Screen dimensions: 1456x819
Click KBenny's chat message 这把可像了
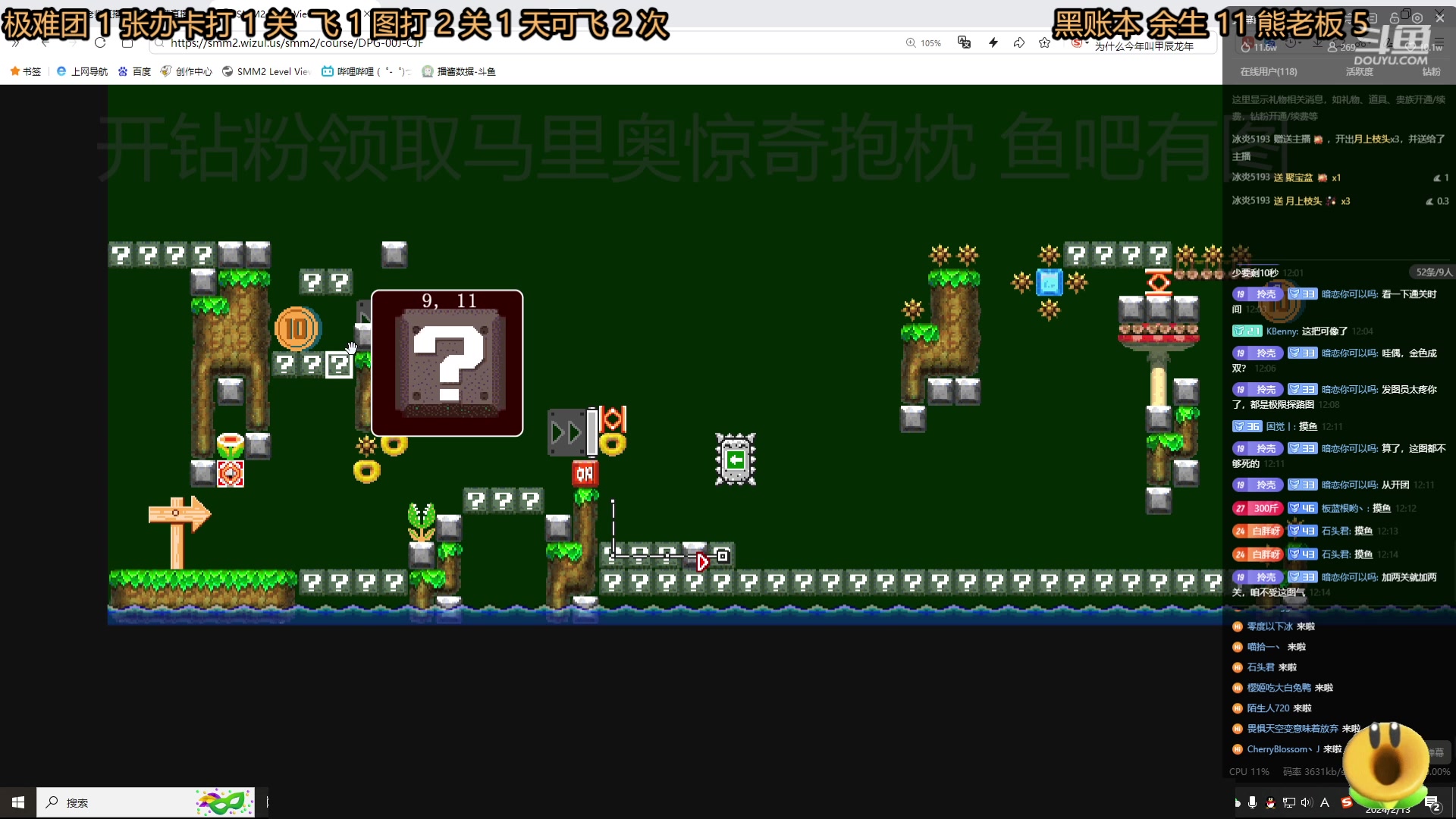[x=1324, y=331]
